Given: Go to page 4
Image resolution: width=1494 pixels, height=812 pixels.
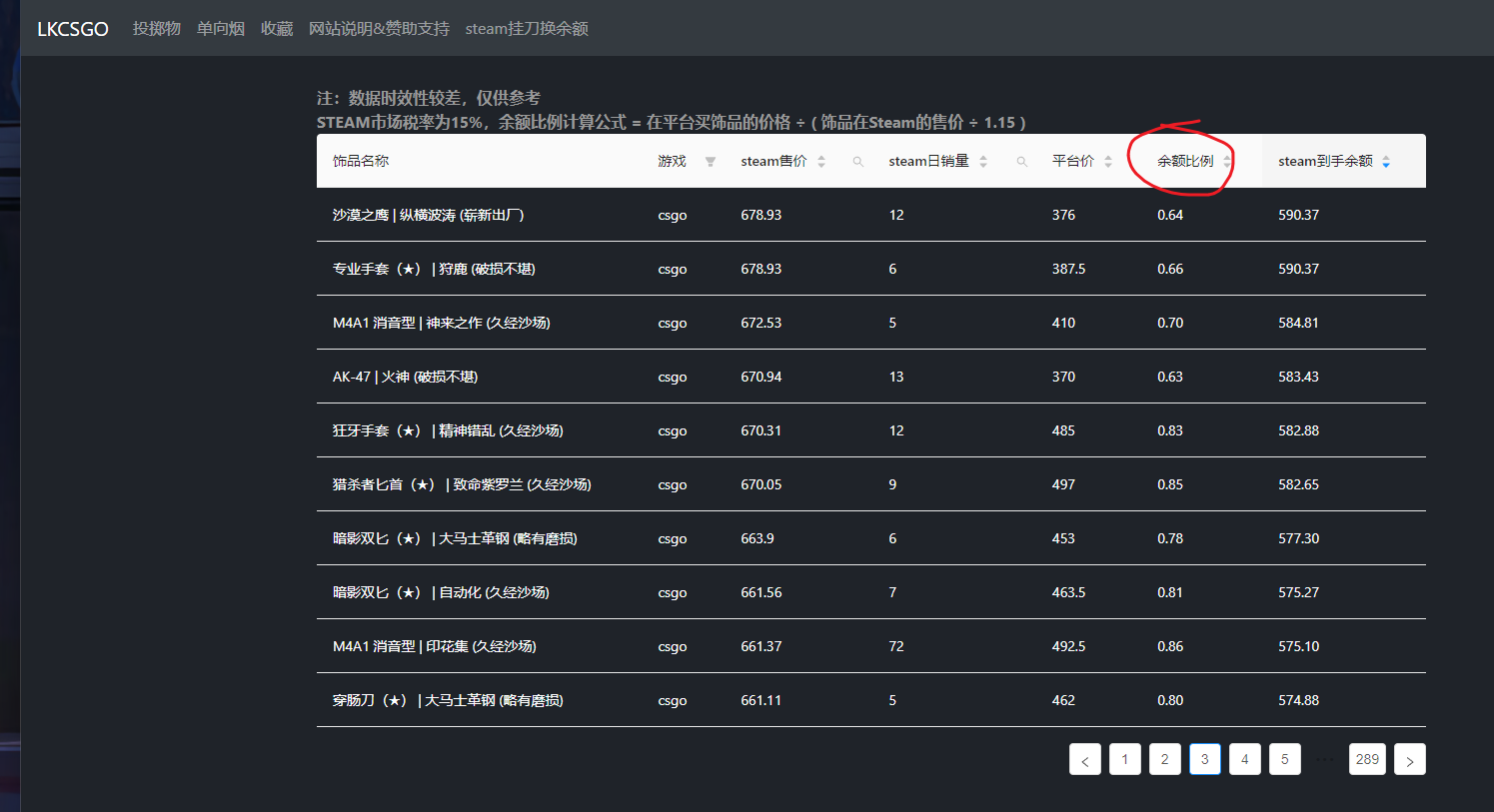Looking at the screenshot, I should pyautogui.click(x=1245, y=759).
